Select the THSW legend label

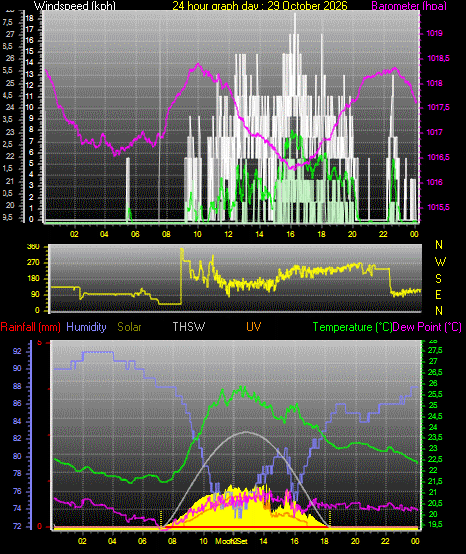[189, 327]
